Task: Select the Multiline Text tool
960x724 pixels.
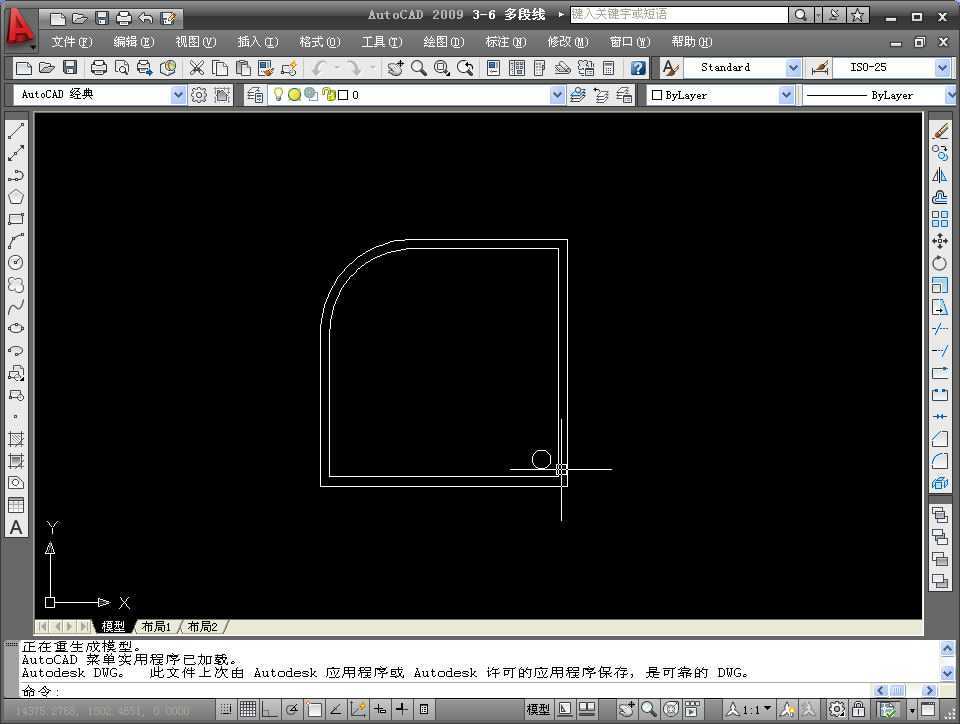Action: click(x=16, y=527)
